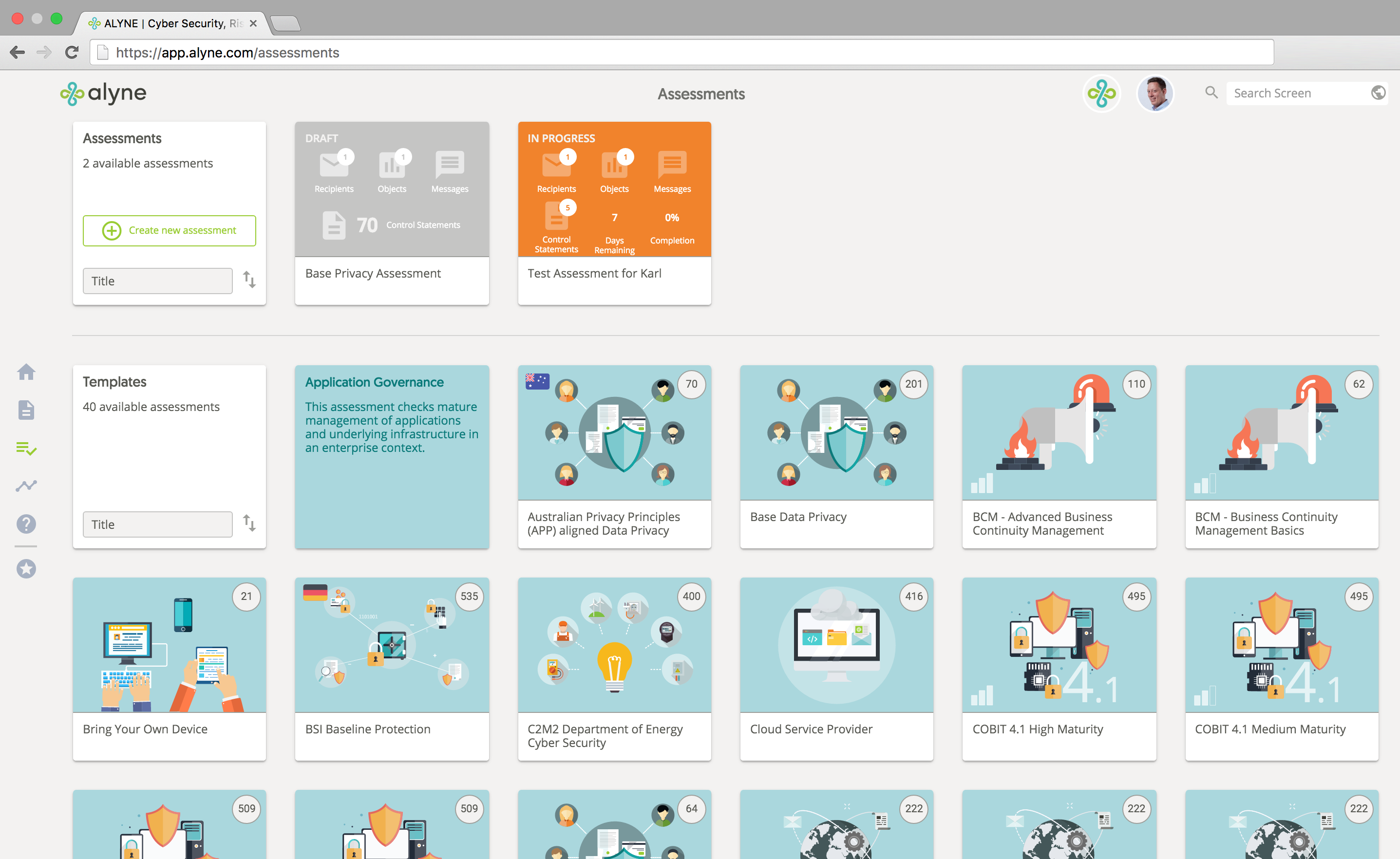Open the analytics trend line sidebar icon

point(26,486)
